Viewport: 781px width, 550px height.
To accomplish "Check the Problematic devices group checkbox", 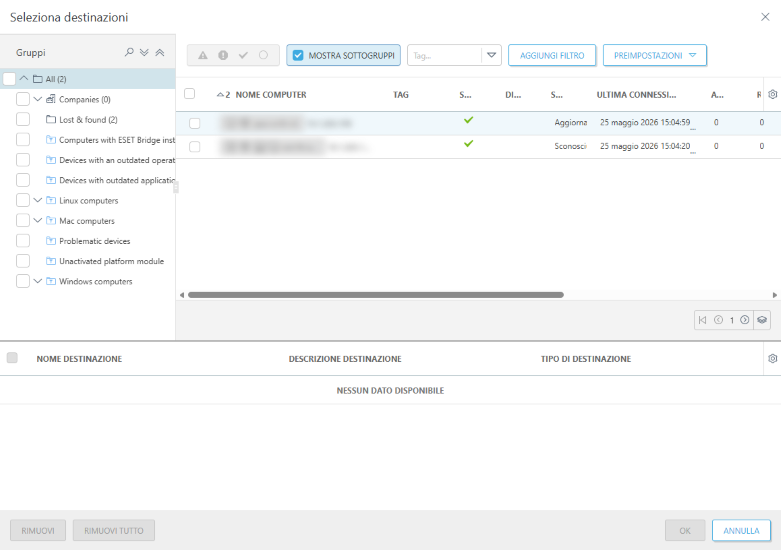I will pos(23,241).
